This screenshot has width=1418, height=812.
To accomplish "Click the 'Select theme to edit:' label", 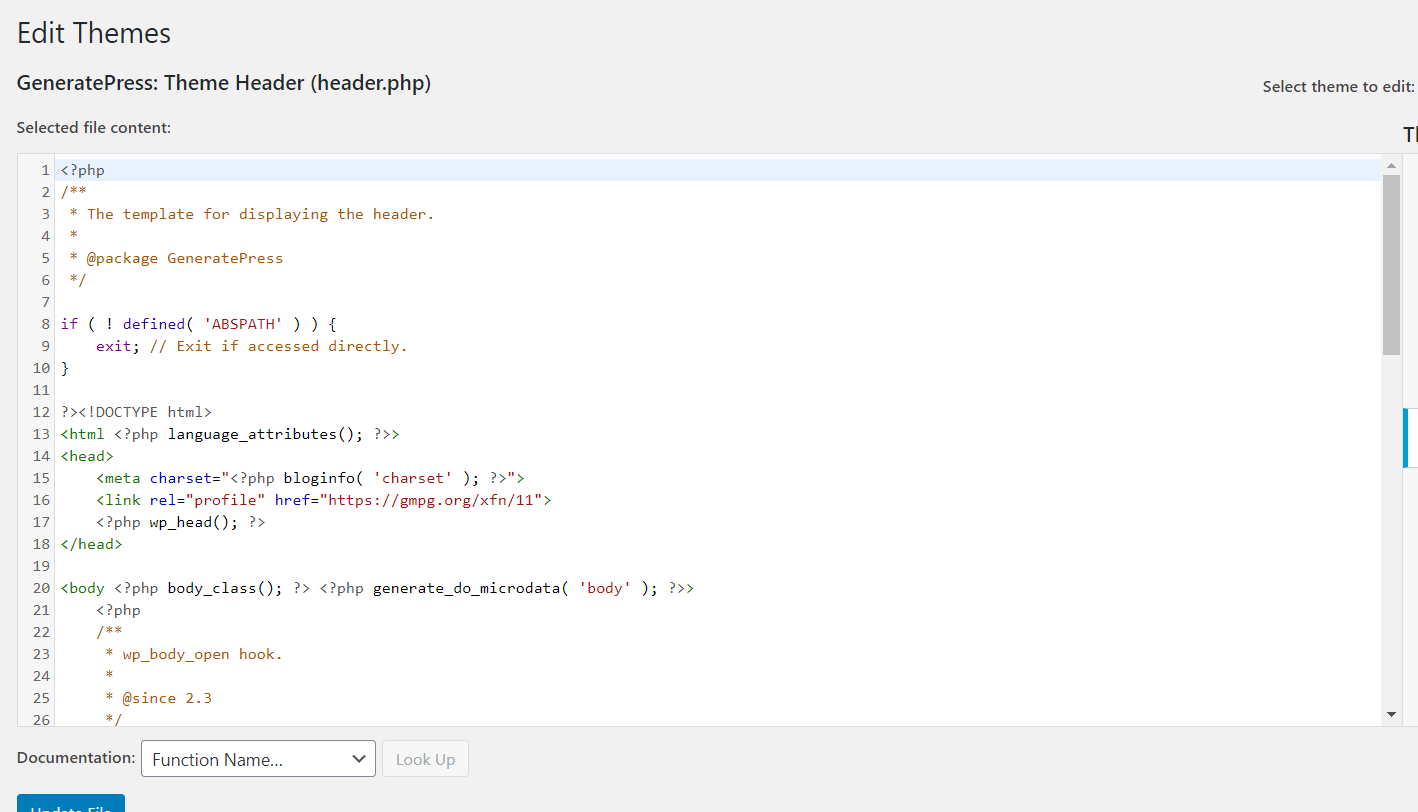I will click(x=1339, y=87).
